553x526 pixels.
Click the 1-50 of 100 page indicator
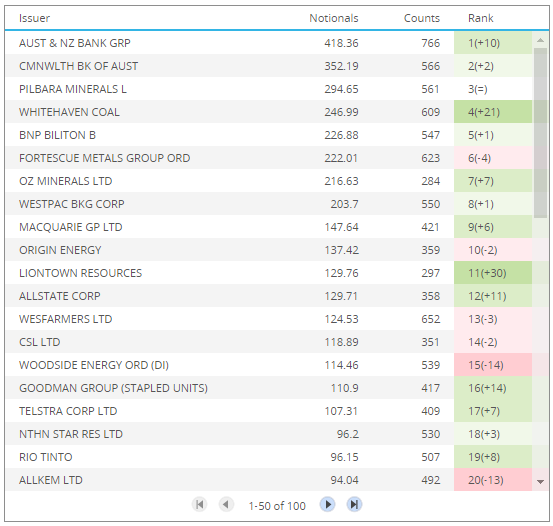tap(277, 506)
